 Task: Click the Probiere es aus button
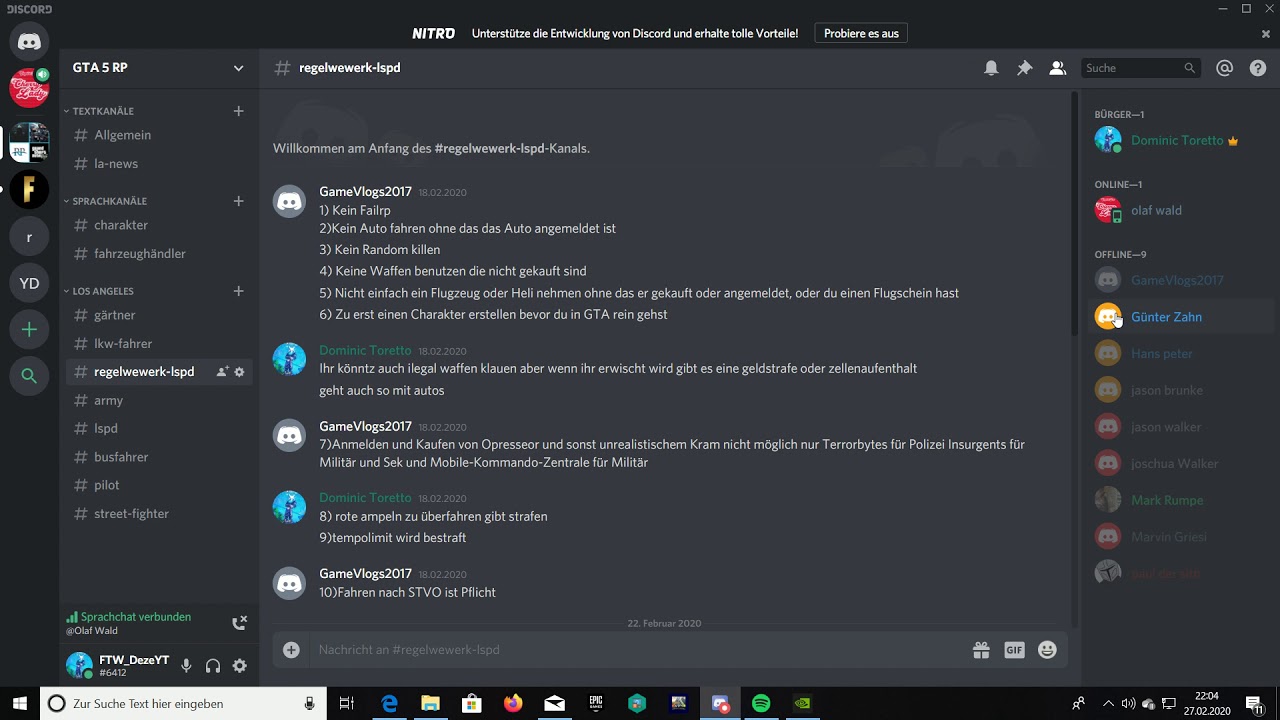point(861,33)
